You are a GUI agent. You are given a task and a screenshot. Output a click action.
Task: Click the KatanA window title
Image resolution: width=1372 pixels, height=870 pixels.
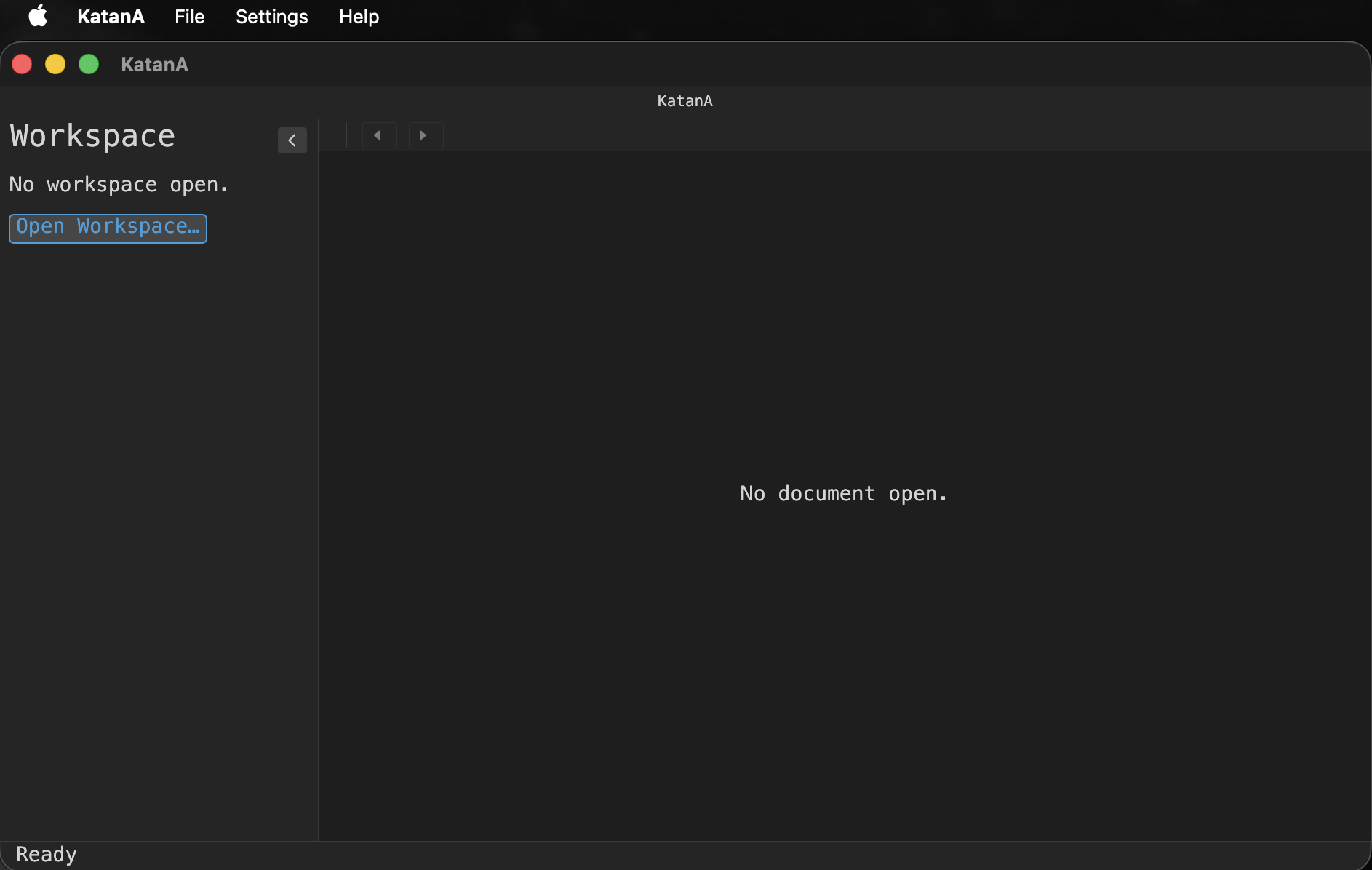[154, 65]
